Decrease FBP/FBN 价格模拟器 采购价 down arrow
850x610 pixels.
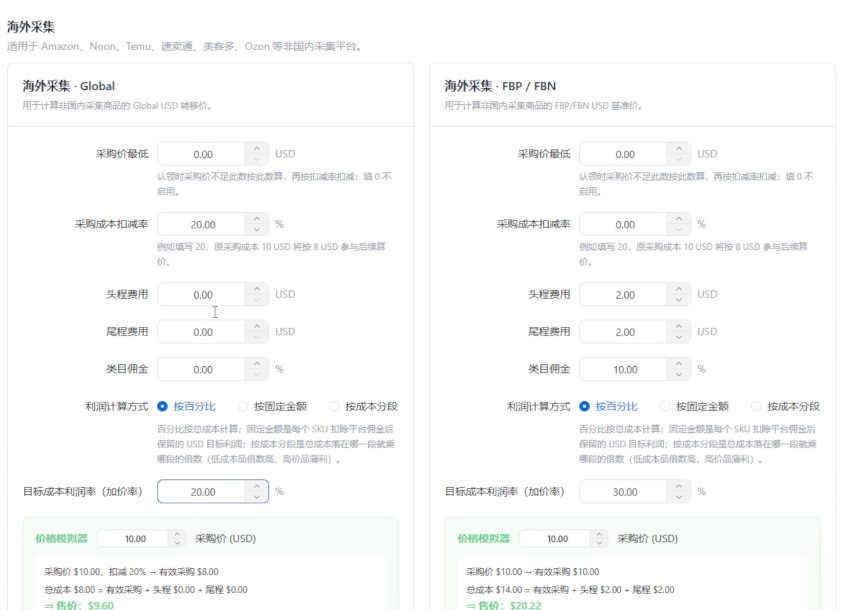pos(599,543)
